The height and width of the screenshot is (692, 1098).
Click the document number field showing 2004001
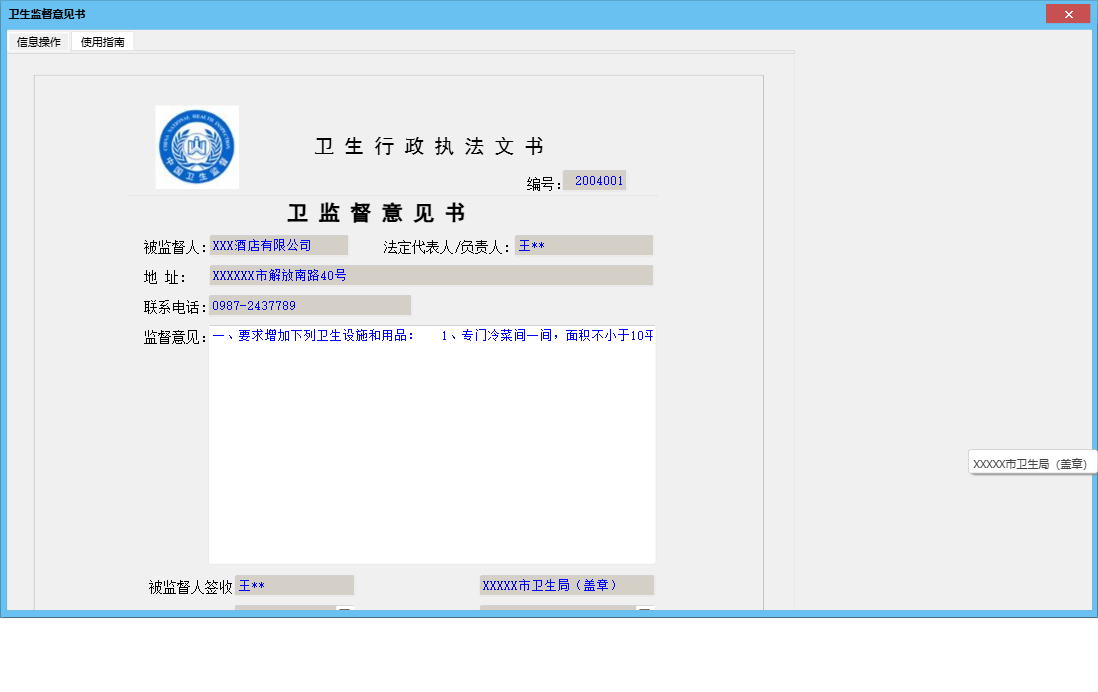coord(595,180)
